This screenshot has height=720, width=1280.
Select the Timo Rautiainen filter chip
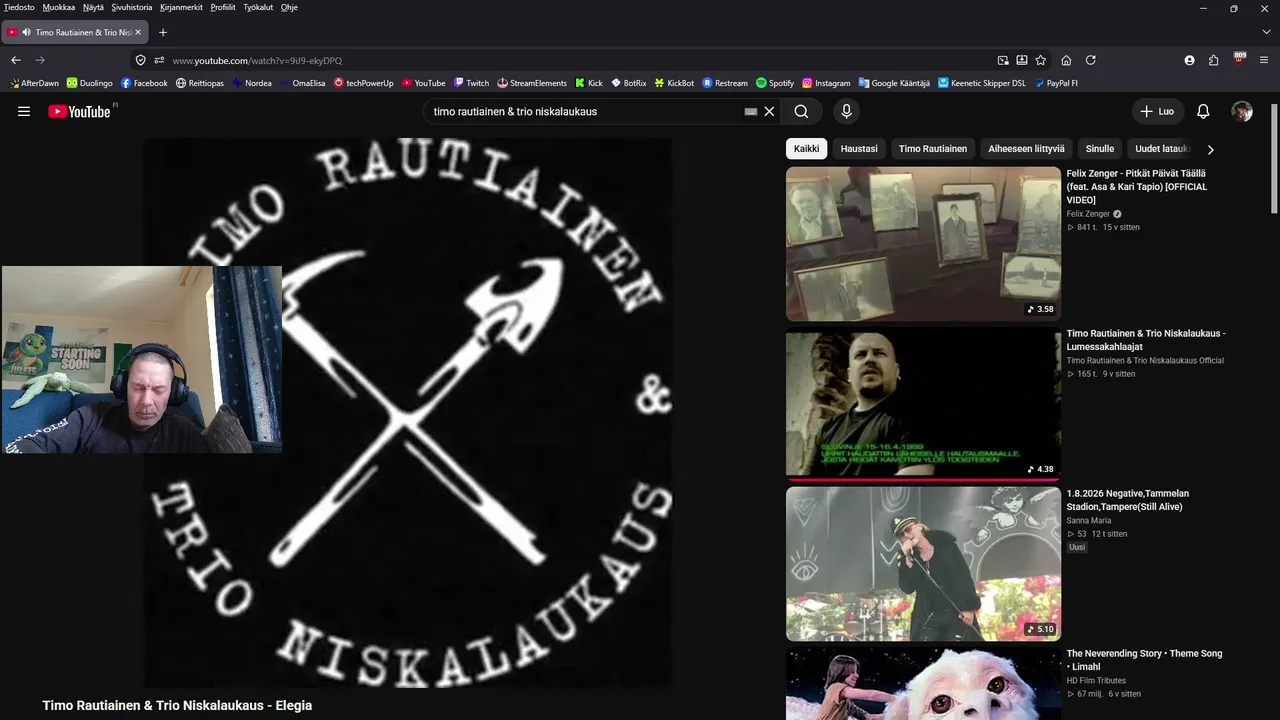tap(933, 149)
